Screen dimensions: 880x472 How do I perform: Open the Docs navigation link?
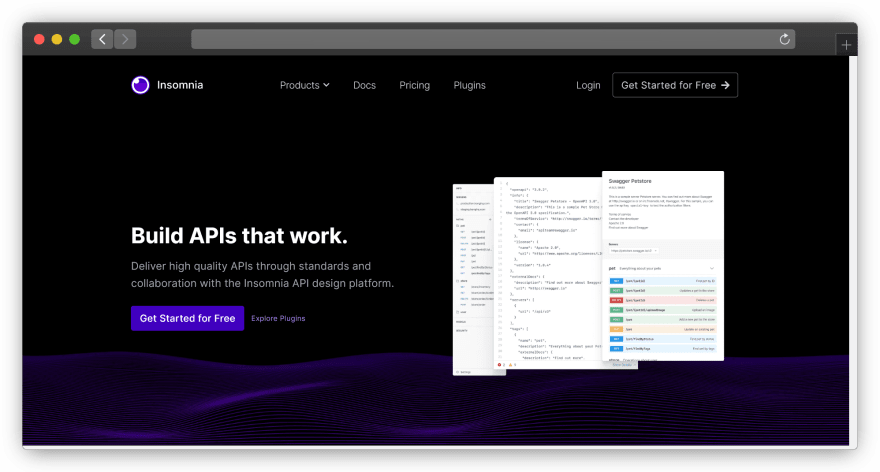click(x=364, y=85)
